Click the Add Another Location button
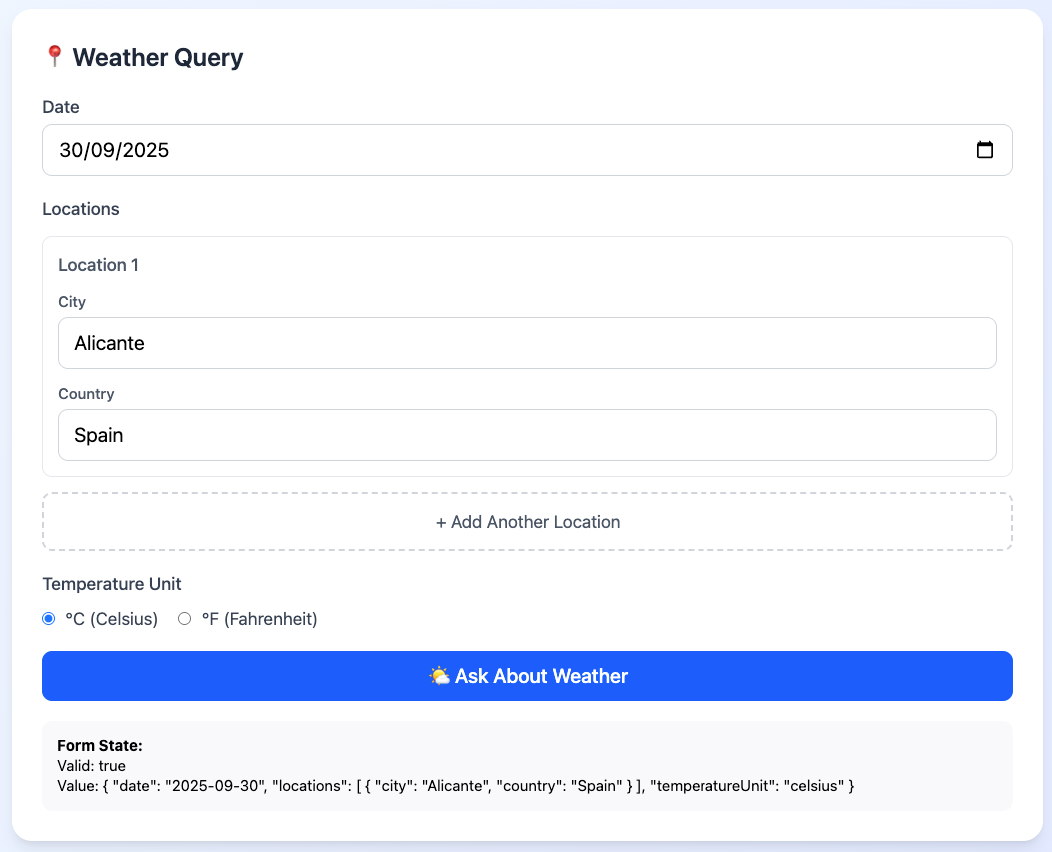This screenshot has width=1052, height=852. [527, 522]
